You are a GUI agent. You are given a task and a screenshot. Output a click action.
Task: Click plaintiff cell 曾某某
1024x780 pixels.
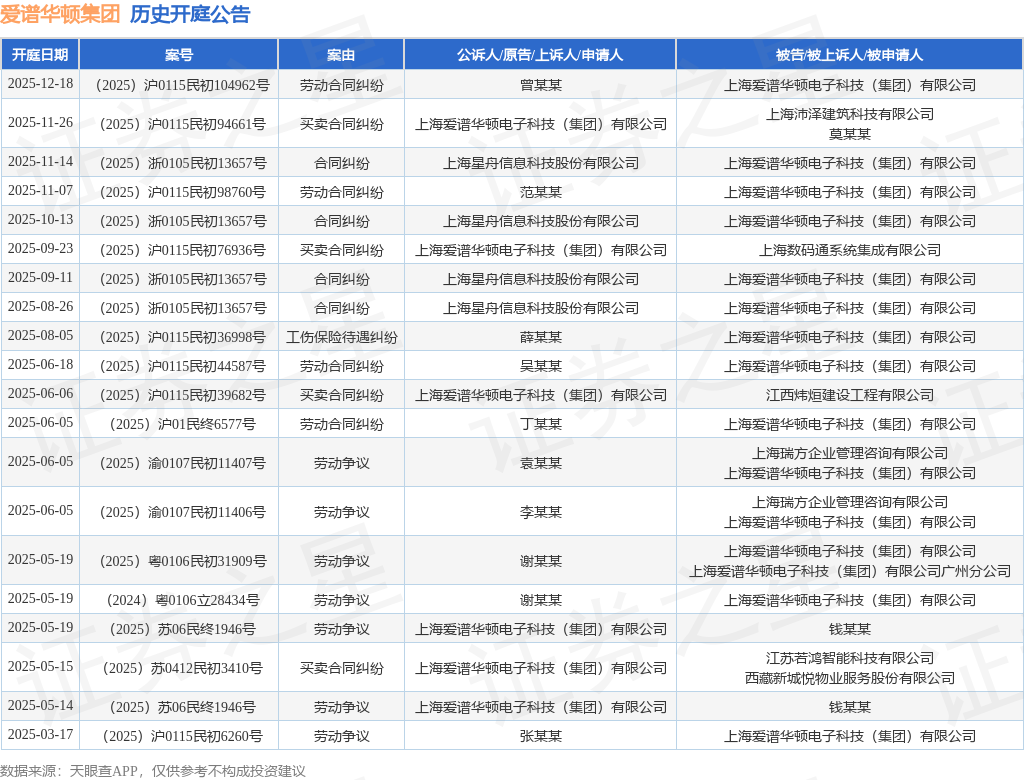541,85
